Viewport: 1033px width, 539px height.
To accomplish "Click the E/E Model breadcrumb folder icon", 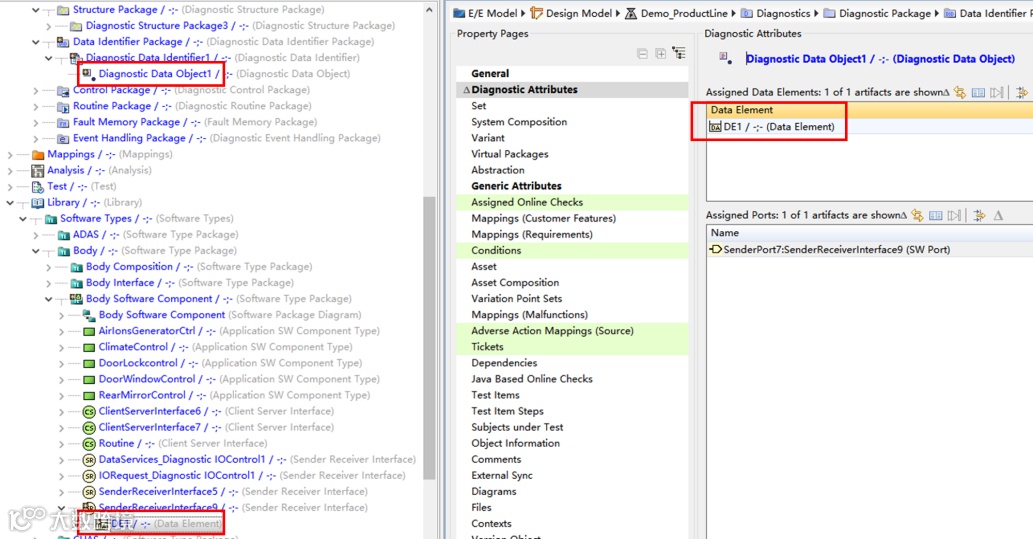I will tap(459, 13).
